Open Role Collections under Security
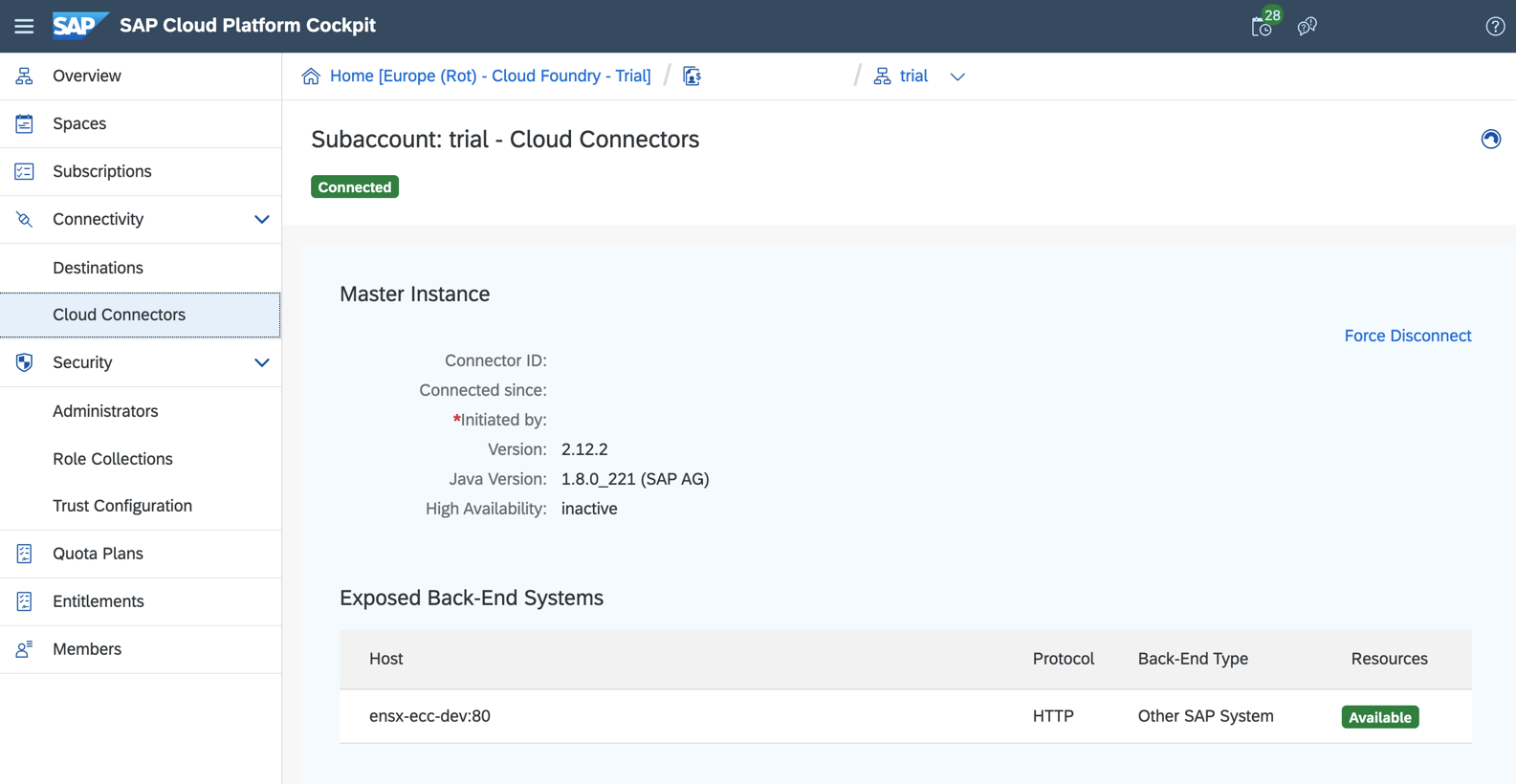This screenshot has height=784, width=1516. (141, 459)
